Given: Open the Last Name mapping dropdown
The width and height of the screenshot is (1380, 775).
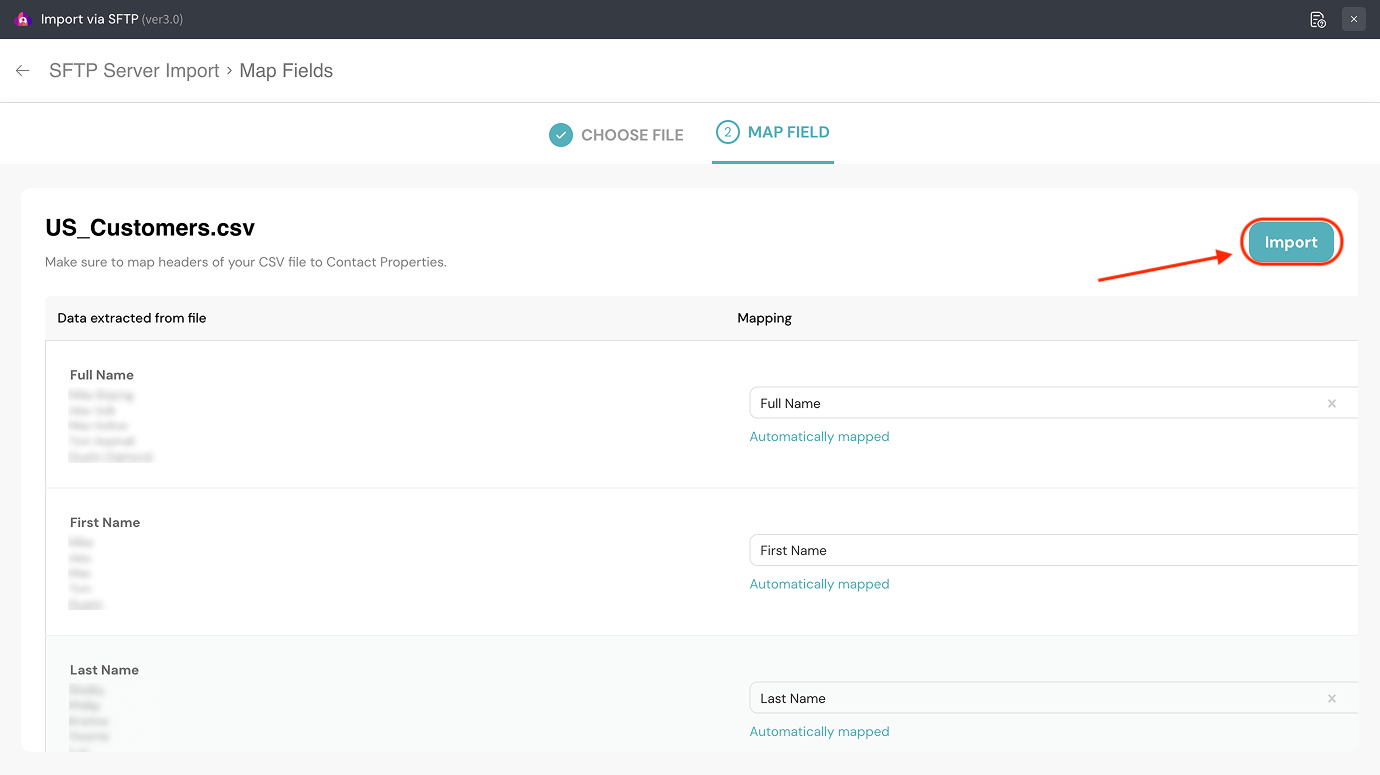Looking at the screenshot, I should click(1030, 699).
